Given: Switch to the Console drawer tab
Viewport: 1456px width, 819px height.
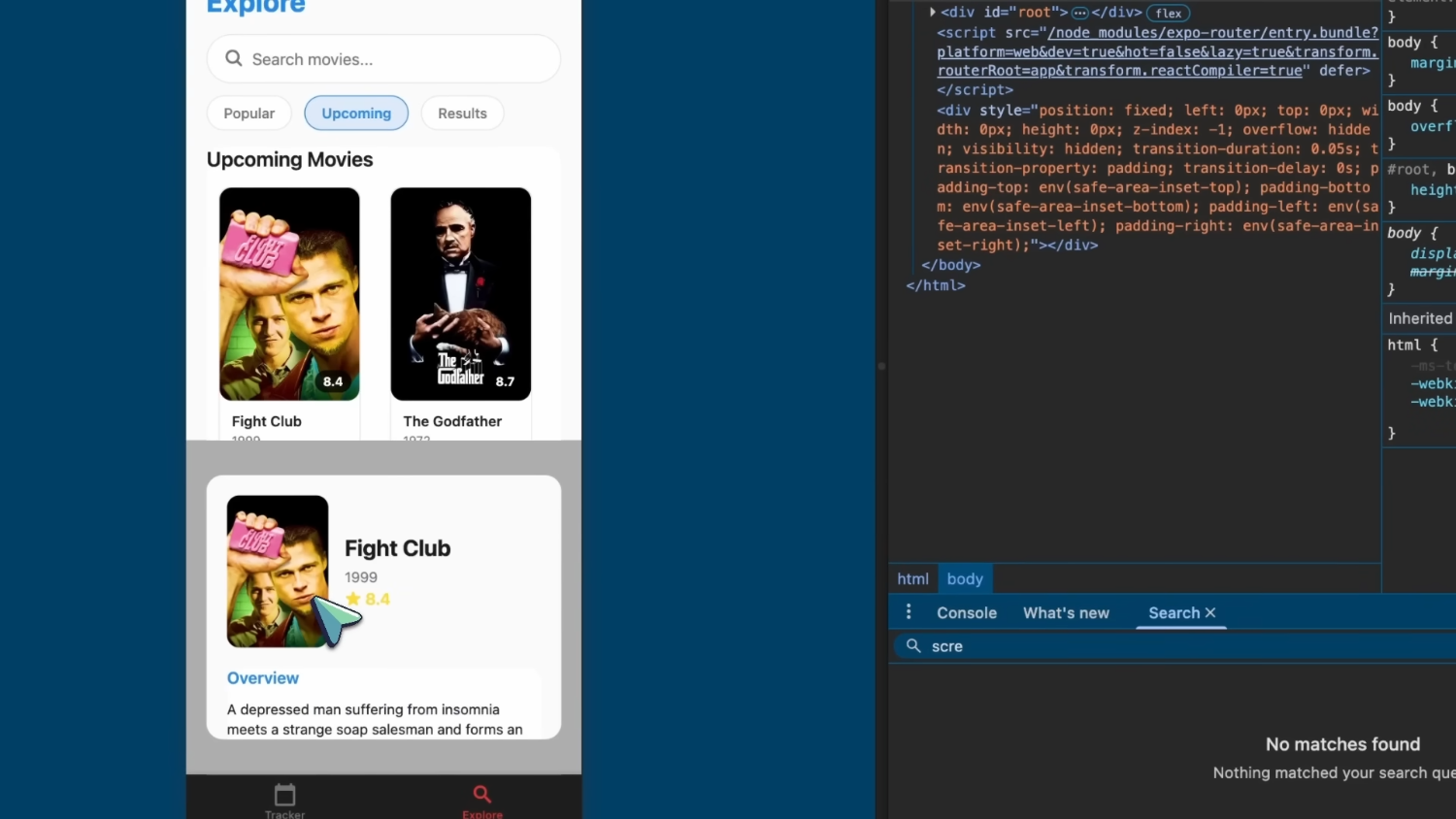Looking at the screenshot, I should click(x=967, y=612).
